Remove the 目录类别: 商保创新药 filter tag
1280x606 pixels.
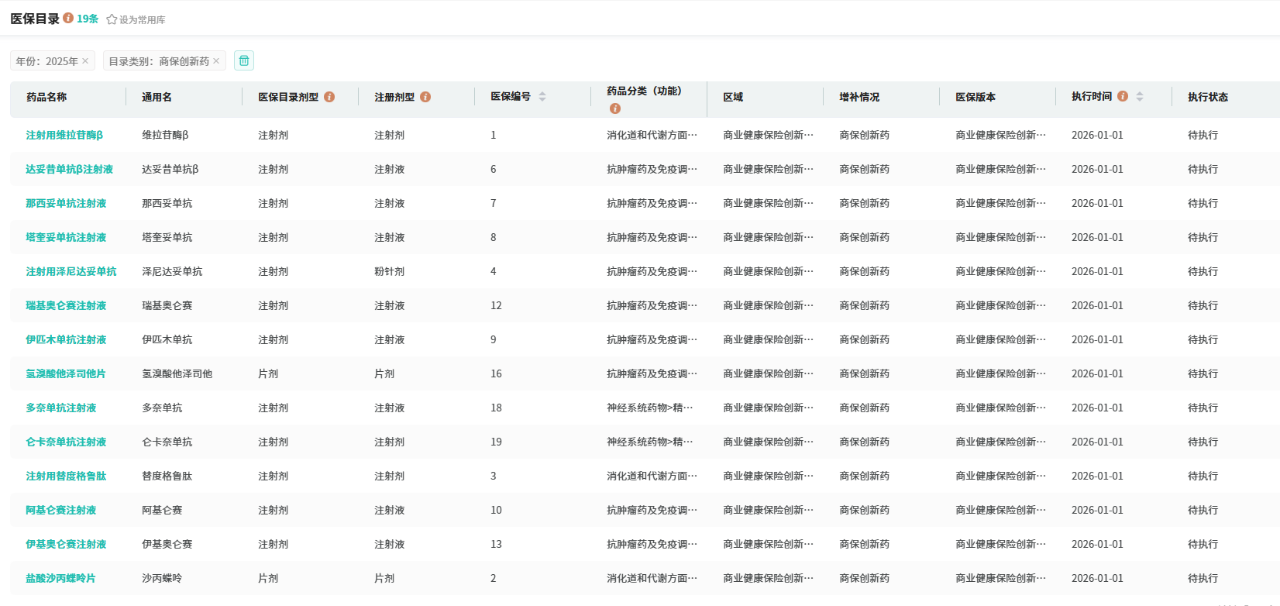(x=216, y=61)
